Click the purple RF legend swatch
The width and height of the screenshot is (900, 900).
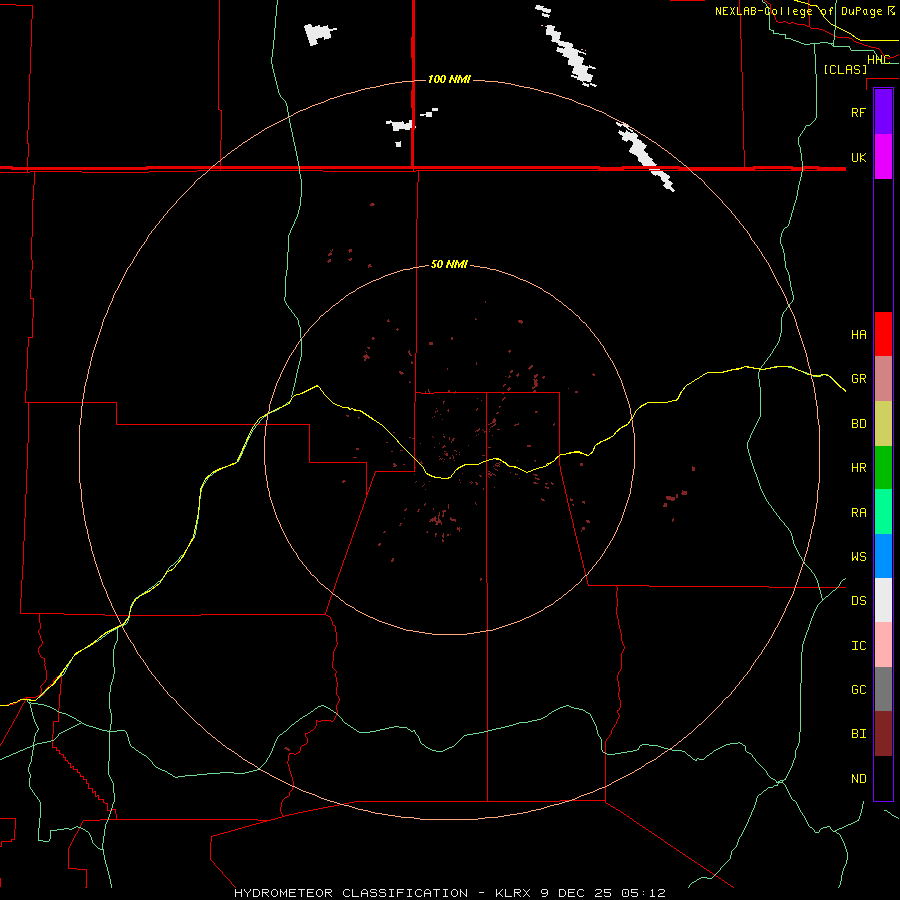[883, 112]
